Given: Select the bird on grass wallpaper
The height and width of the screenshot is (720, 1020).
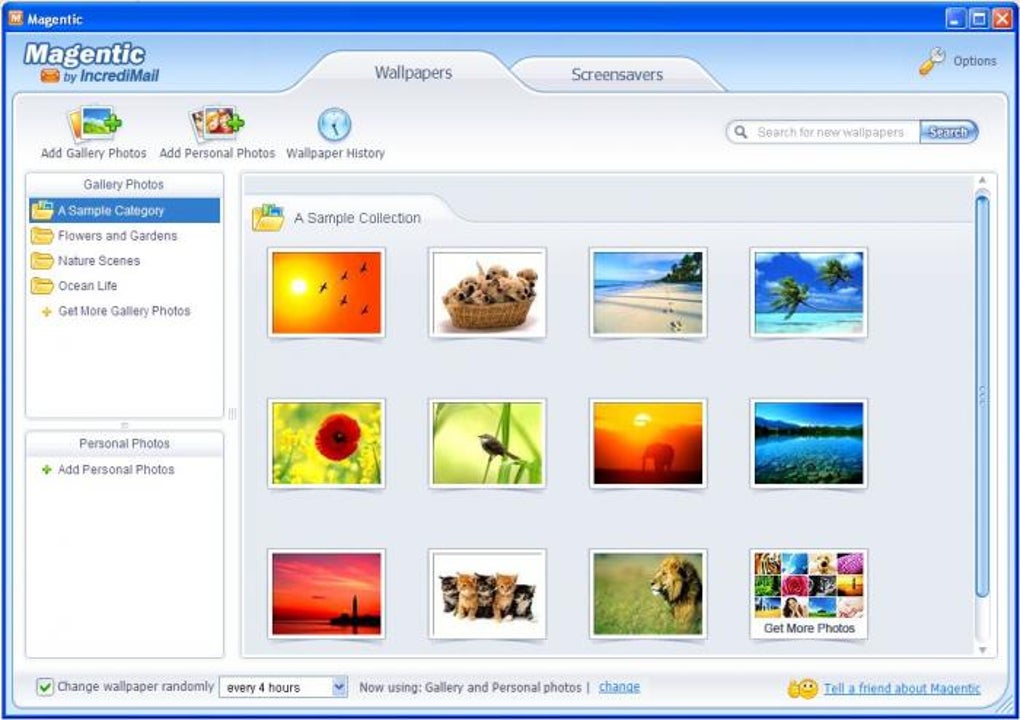Looking at the screenshot, I should [x=487, y=444].
